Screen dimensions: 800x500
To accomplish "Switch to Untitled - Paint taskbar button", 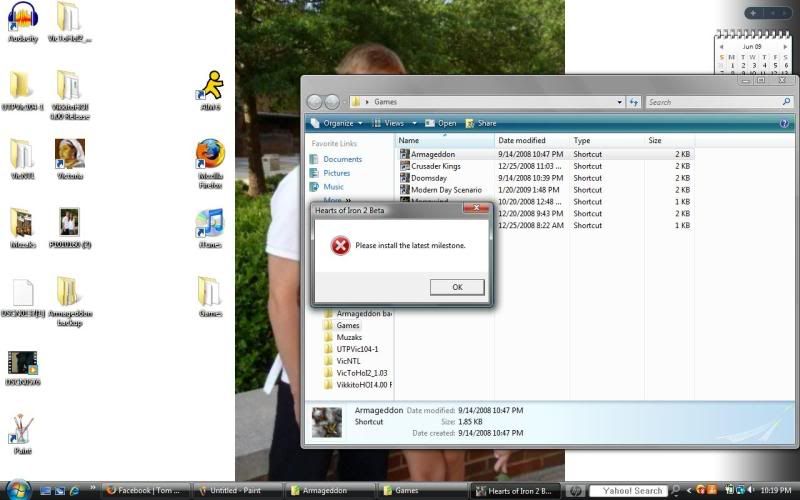I will (238, 491).
